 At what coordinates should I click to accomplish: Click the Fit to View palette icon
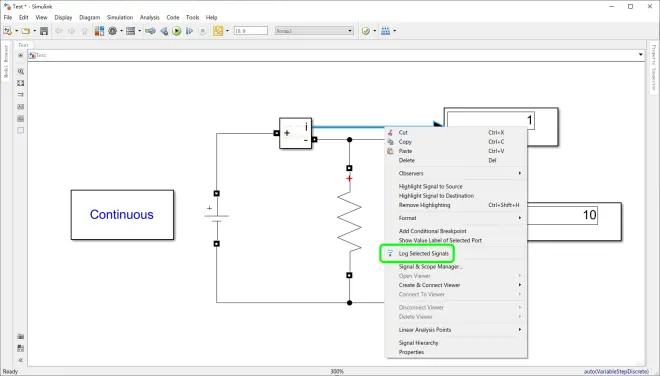pos(21,83)
